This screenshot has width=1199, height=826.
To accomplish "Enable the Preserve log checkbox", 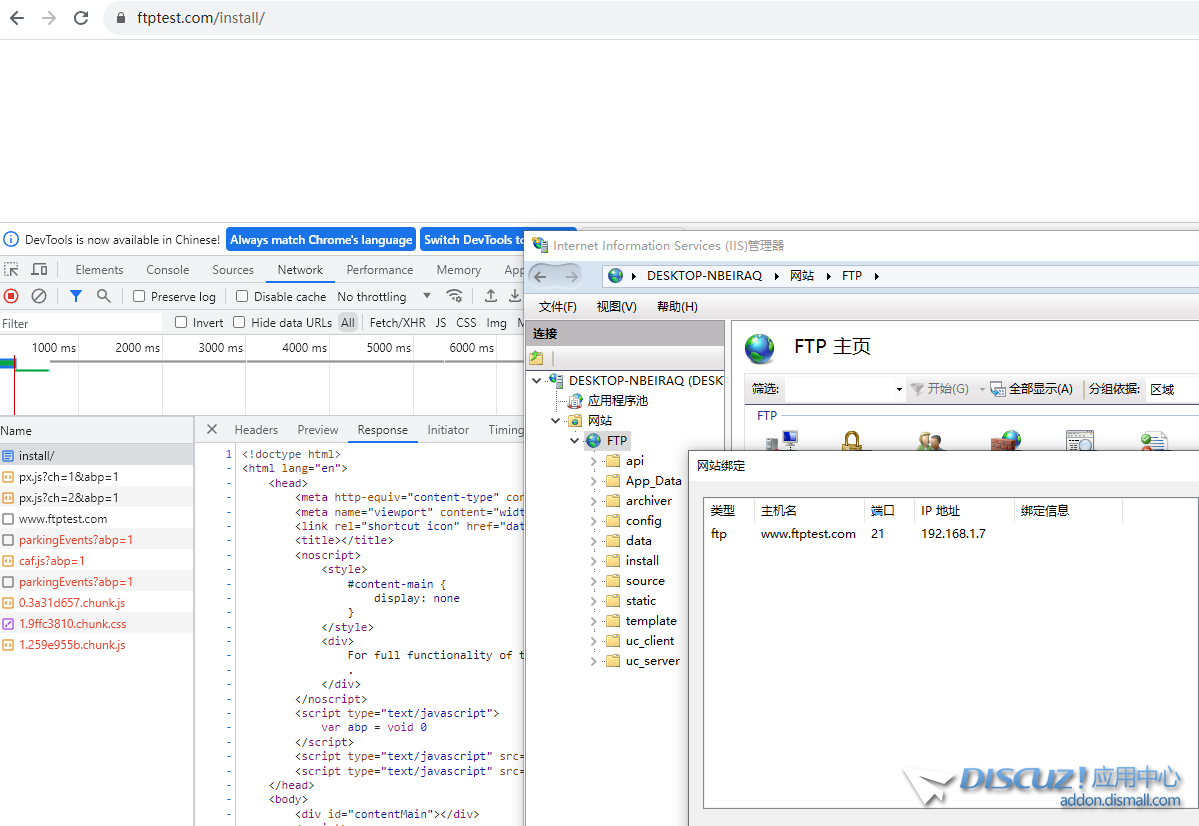I will 139,296.
